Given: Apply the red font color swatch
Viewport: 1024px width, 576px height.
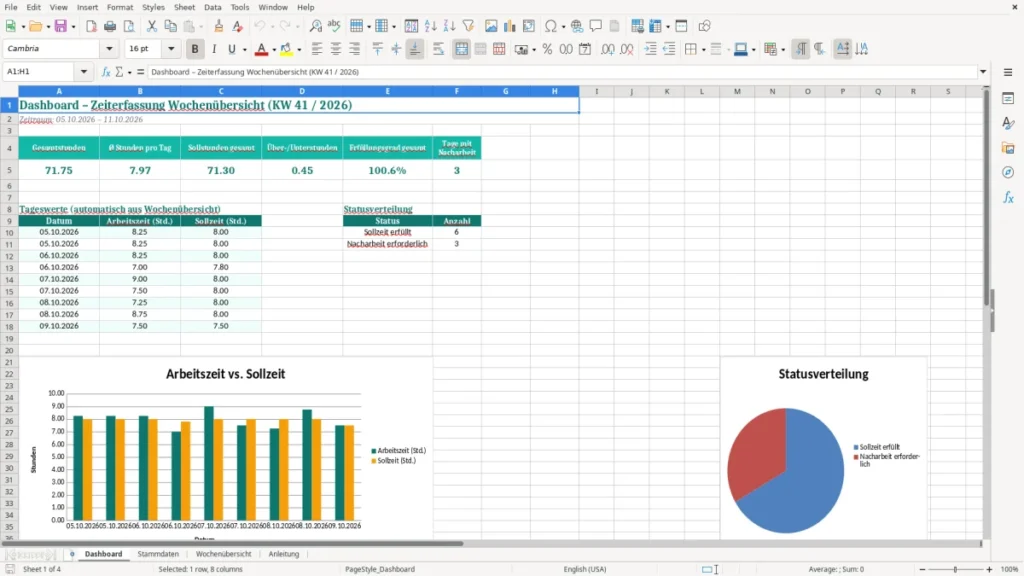Looking at the screenshot, I should 261,49.
